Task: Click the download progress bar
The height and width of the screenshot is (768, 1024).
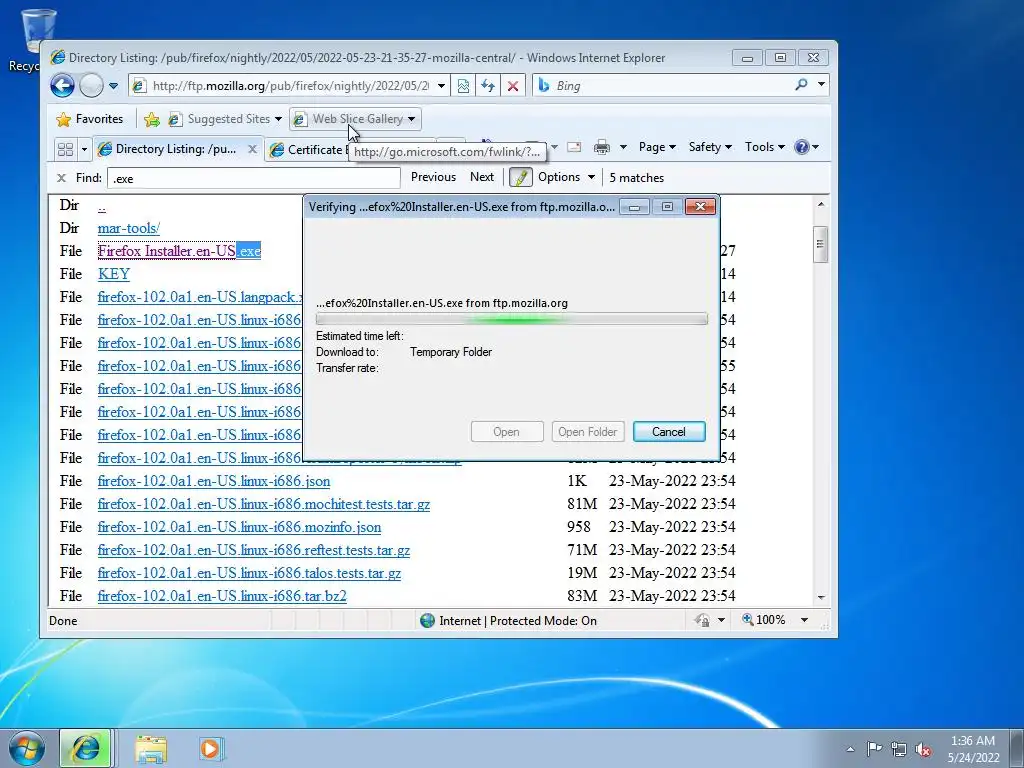Action: [x=511, y=319]
